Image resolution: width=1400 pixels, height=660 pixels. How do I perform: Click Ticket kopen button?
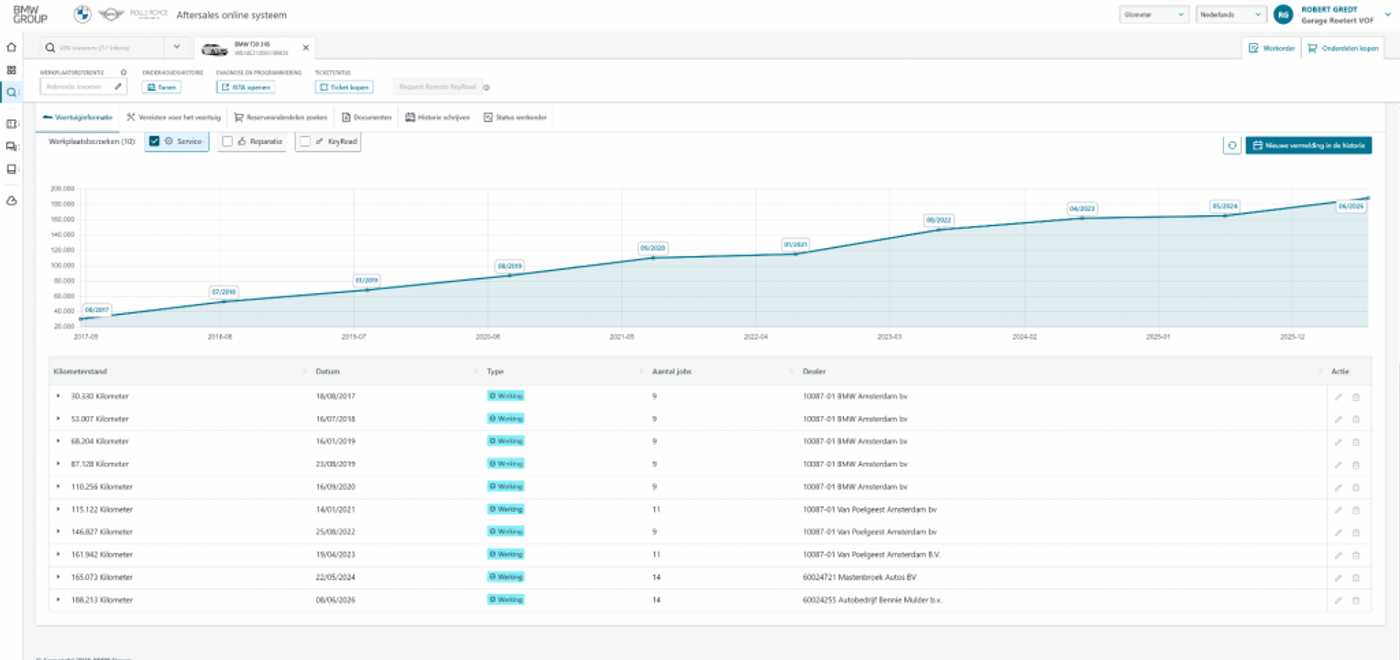[x=343, y=87]
